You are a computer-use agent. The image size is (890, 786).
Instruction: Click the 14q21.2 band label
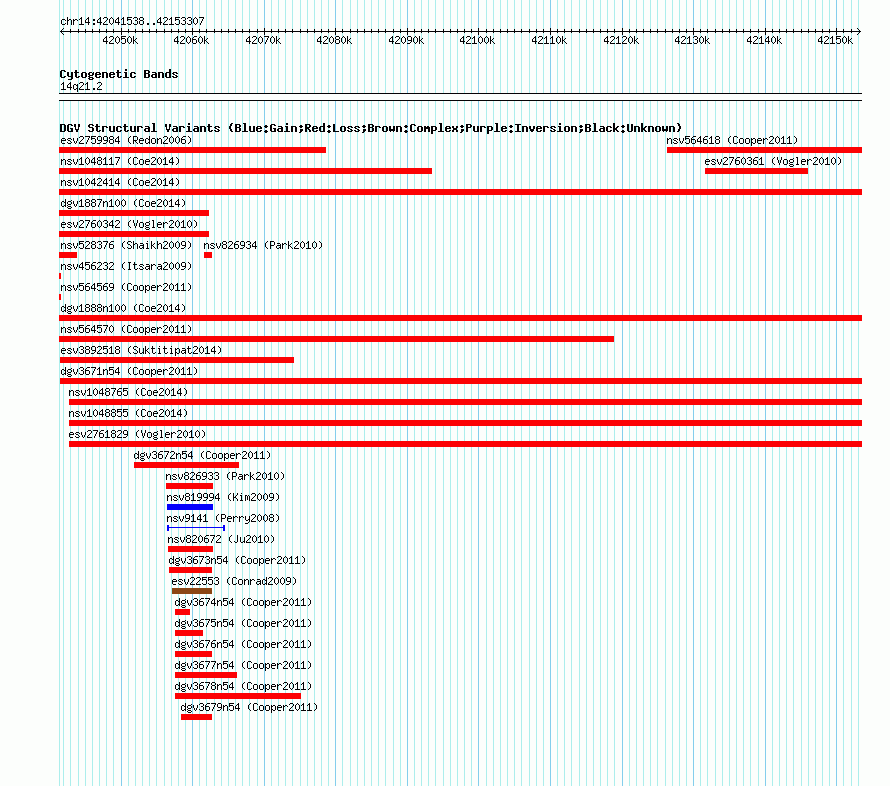coord(81,86)
